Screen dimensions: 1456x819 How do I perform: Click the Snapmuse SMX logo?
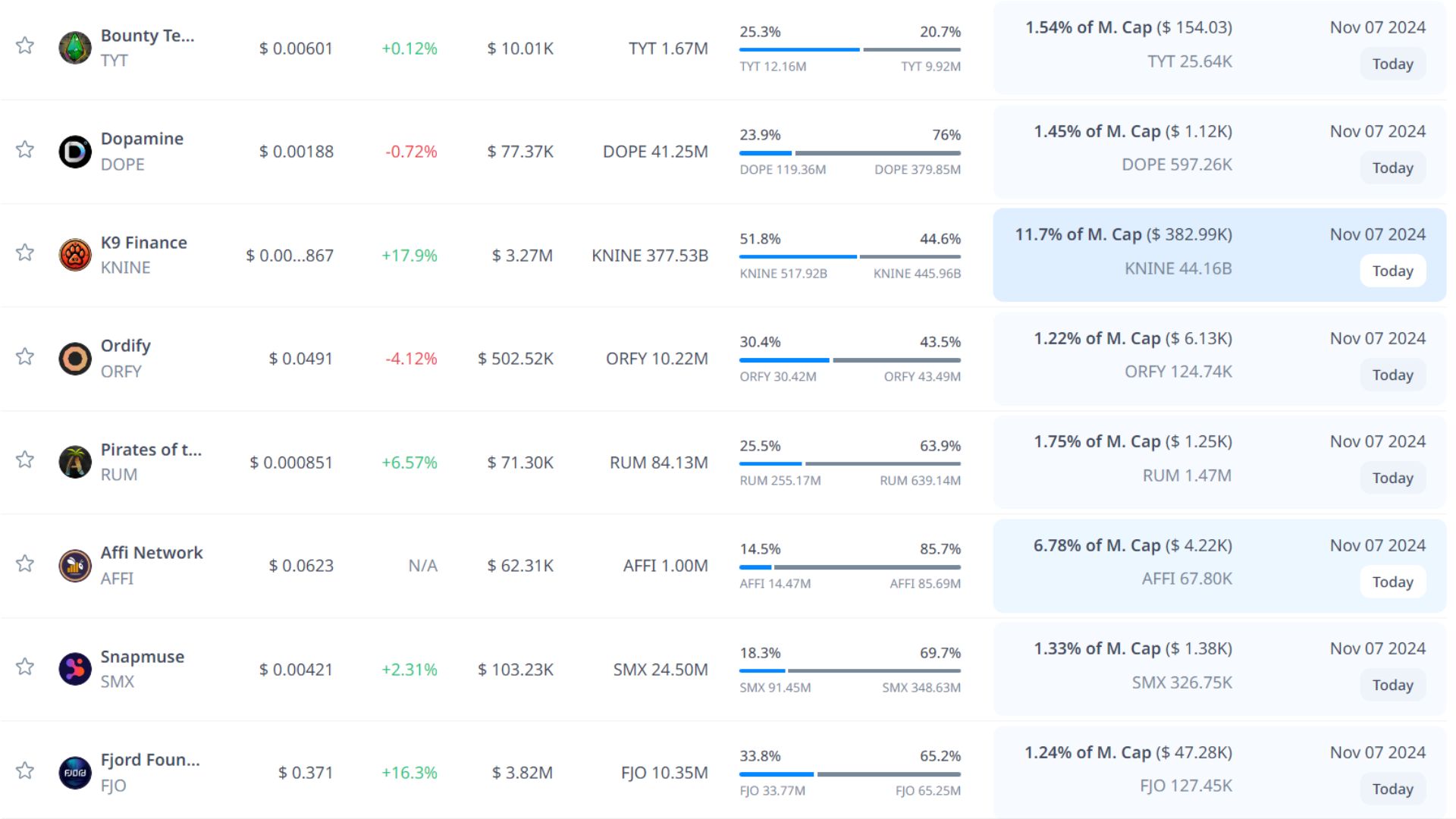[75, 669]
